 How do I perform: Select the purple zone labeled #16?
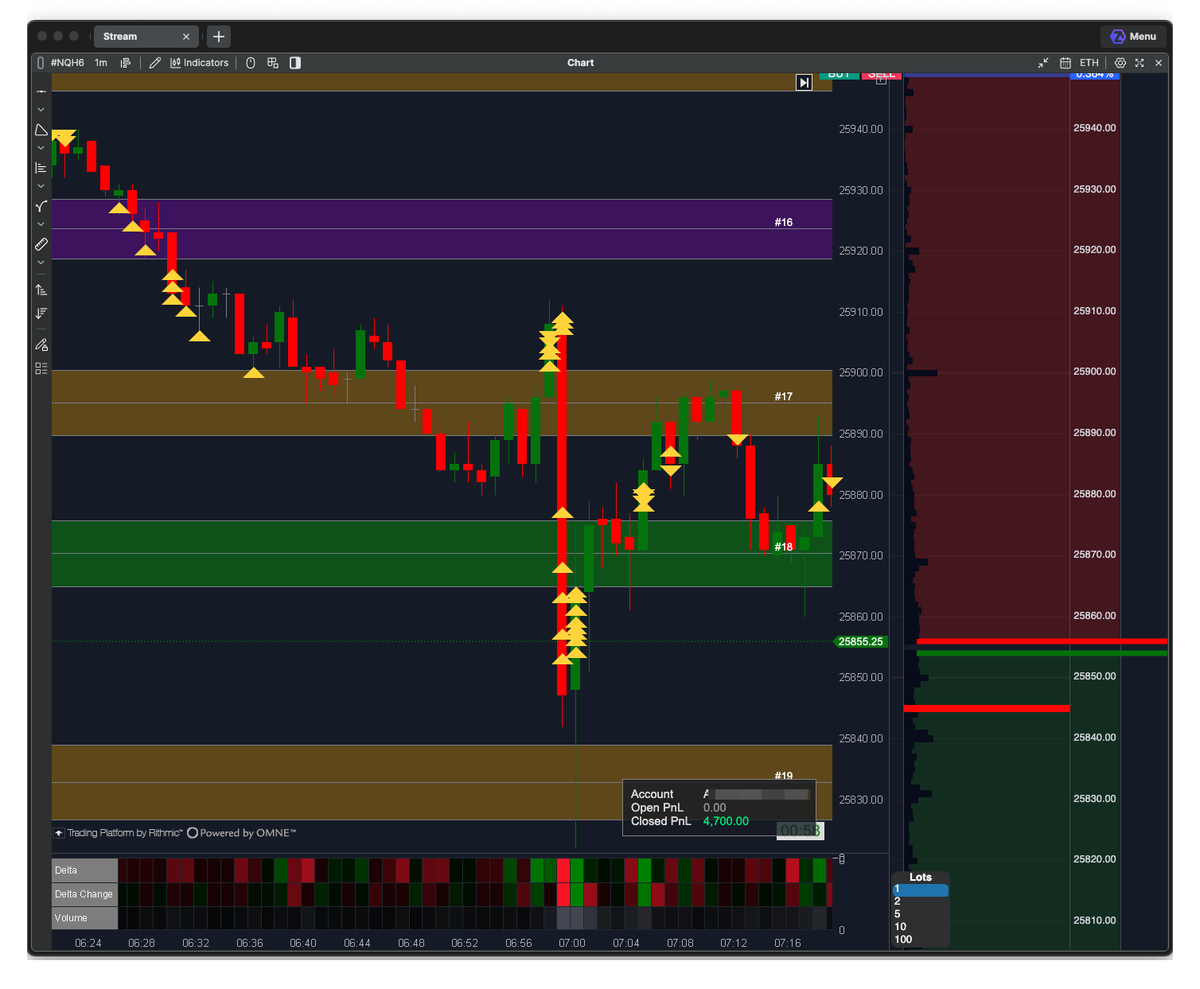coord(442,229)
